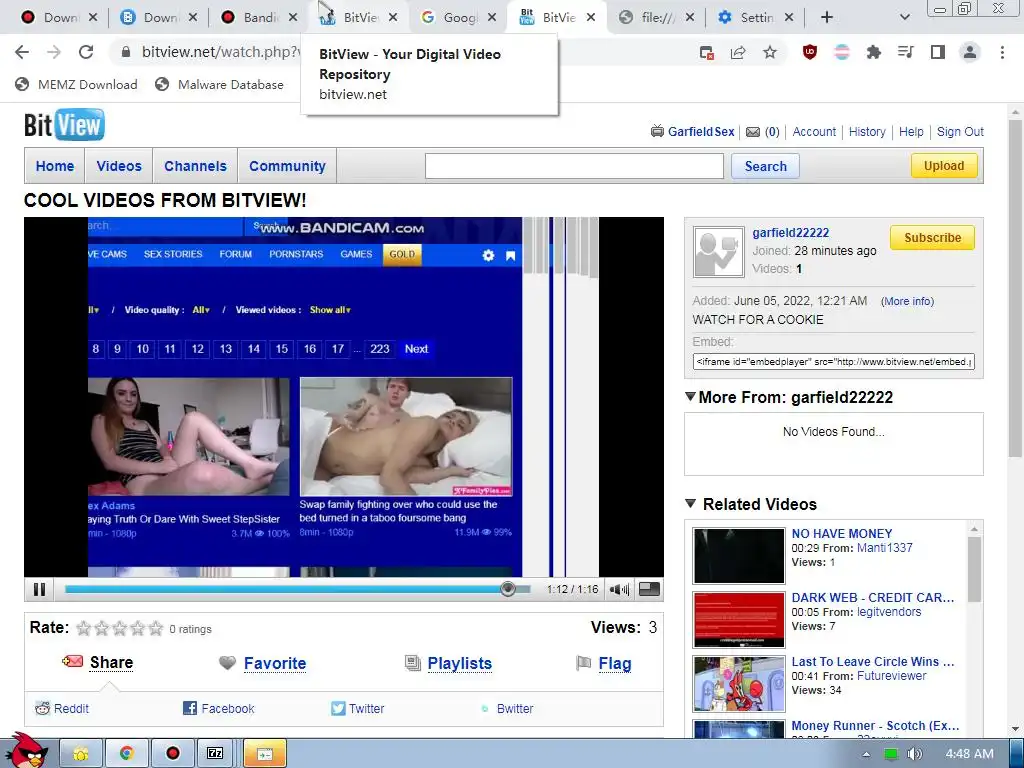Viewport: 1024px width, 768px height.
Task: Subscribe to garfield22222
Action: click(932, 238)
